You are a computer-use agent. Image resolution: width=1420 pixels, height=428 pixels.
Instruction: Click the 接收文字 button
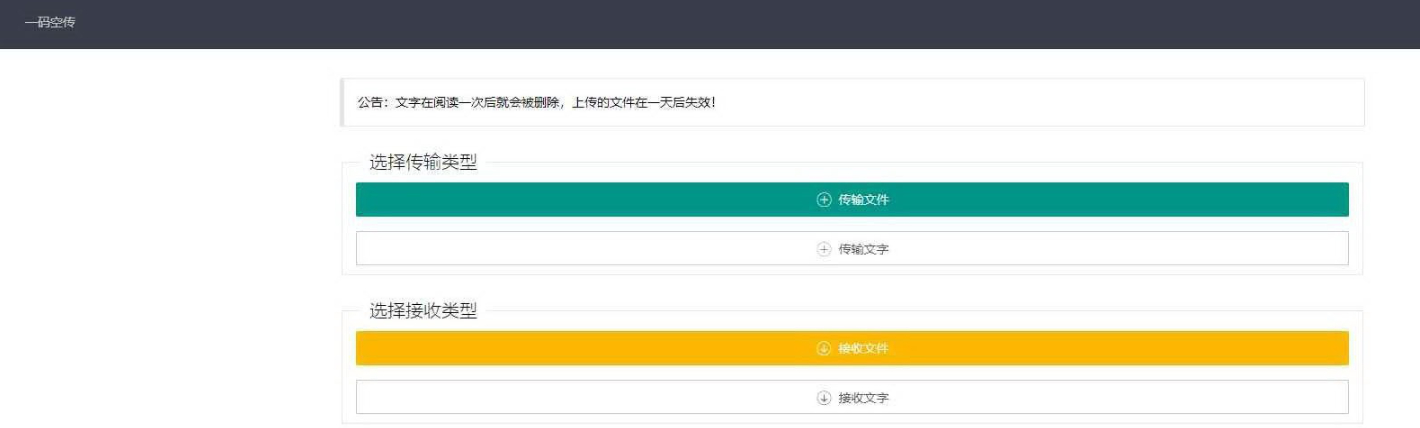tap(852, 397)
